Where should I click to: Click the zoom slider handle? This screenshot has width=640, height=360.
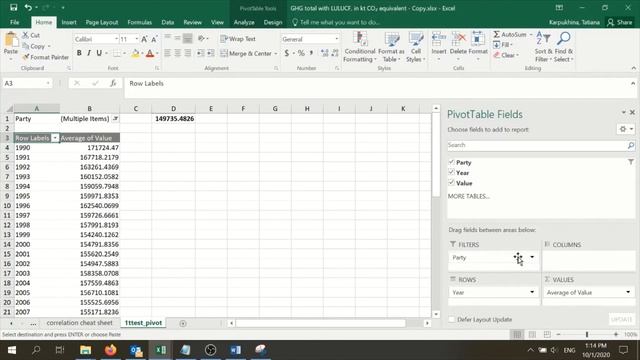point(587,334)
